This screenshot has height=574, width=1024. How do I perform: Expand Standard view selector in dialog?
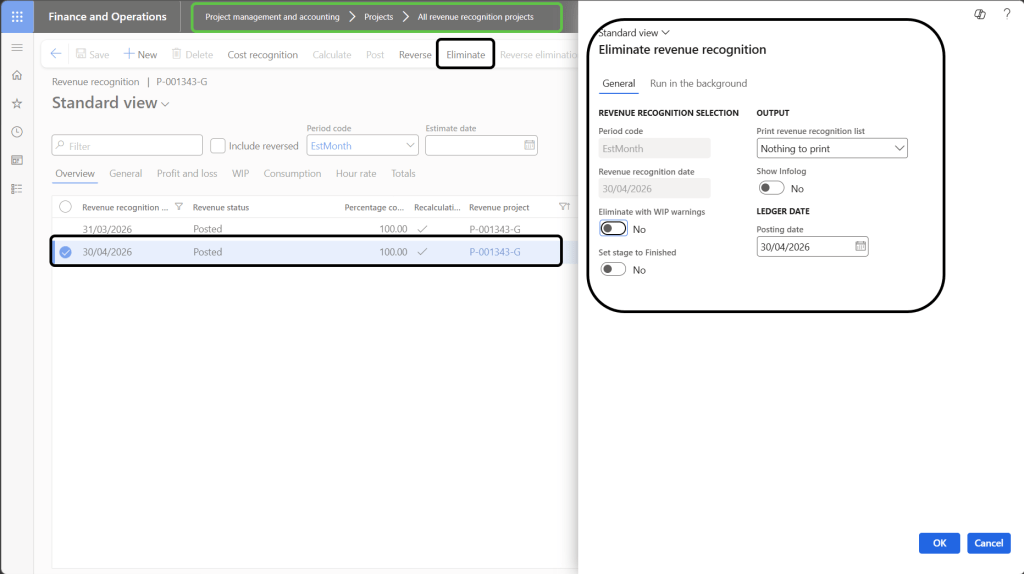click(634, 33)
